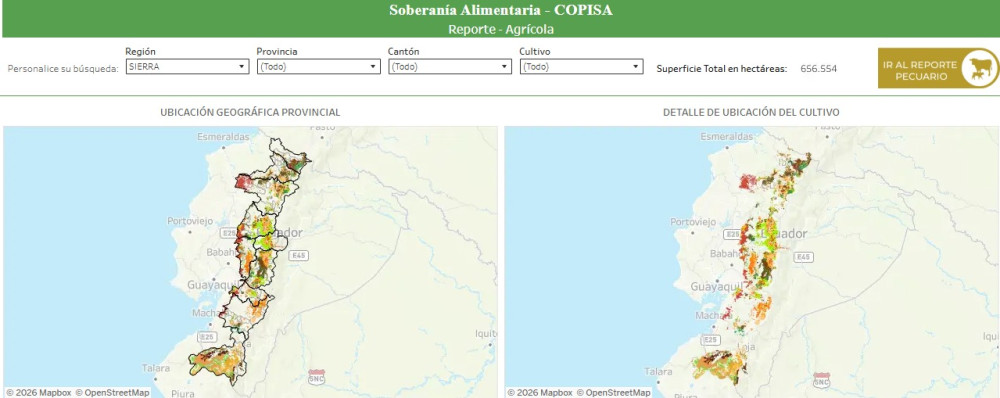
Task: Click Esmeraldas label on right map
Action: pos(726,136)
